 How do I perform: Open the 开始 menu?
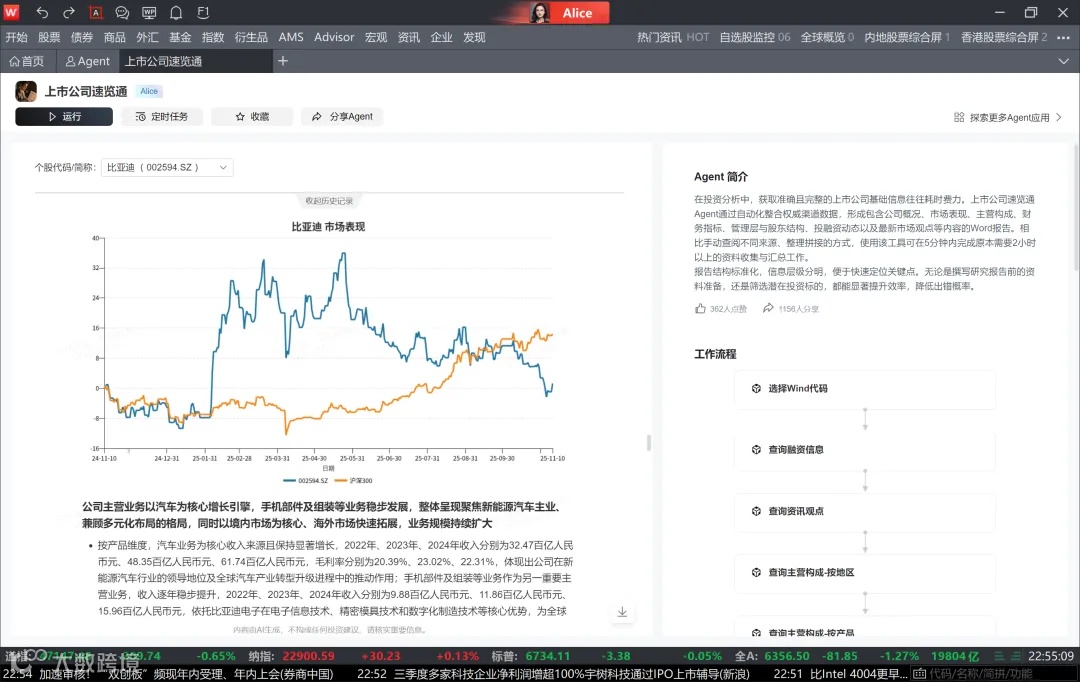17,37
